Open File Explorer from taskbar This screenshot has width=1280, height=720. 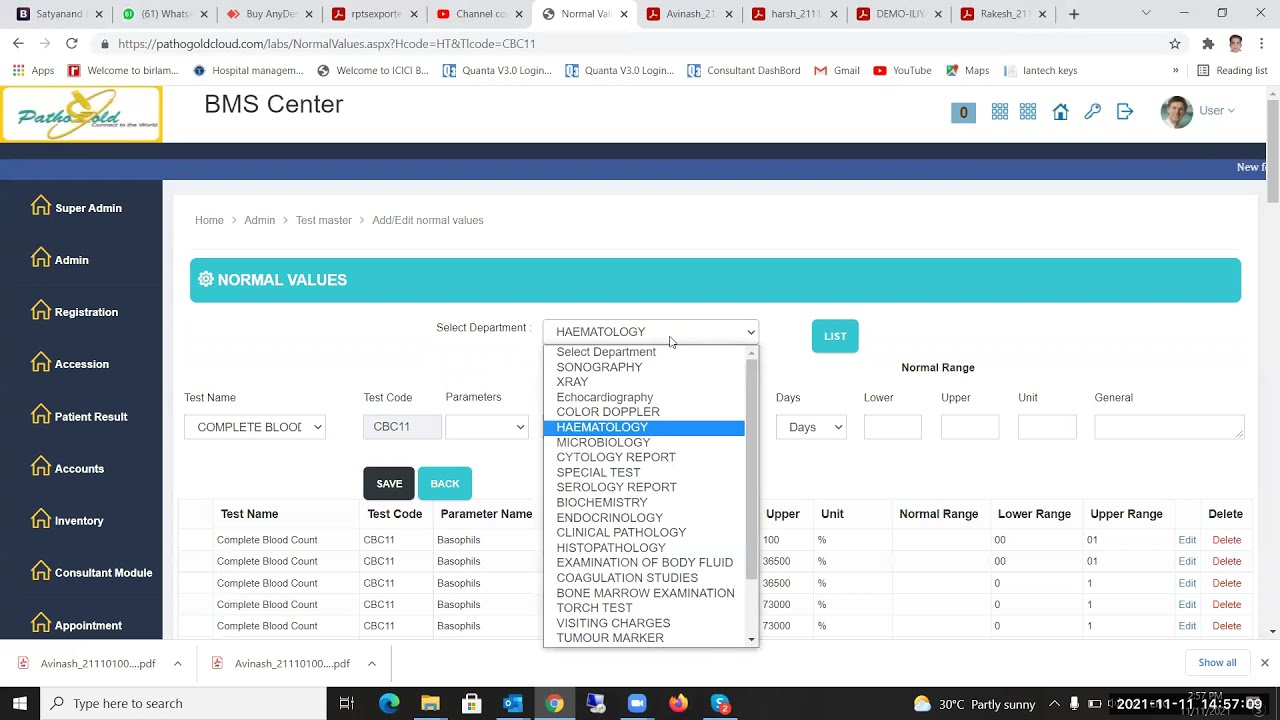coord(430,703)
